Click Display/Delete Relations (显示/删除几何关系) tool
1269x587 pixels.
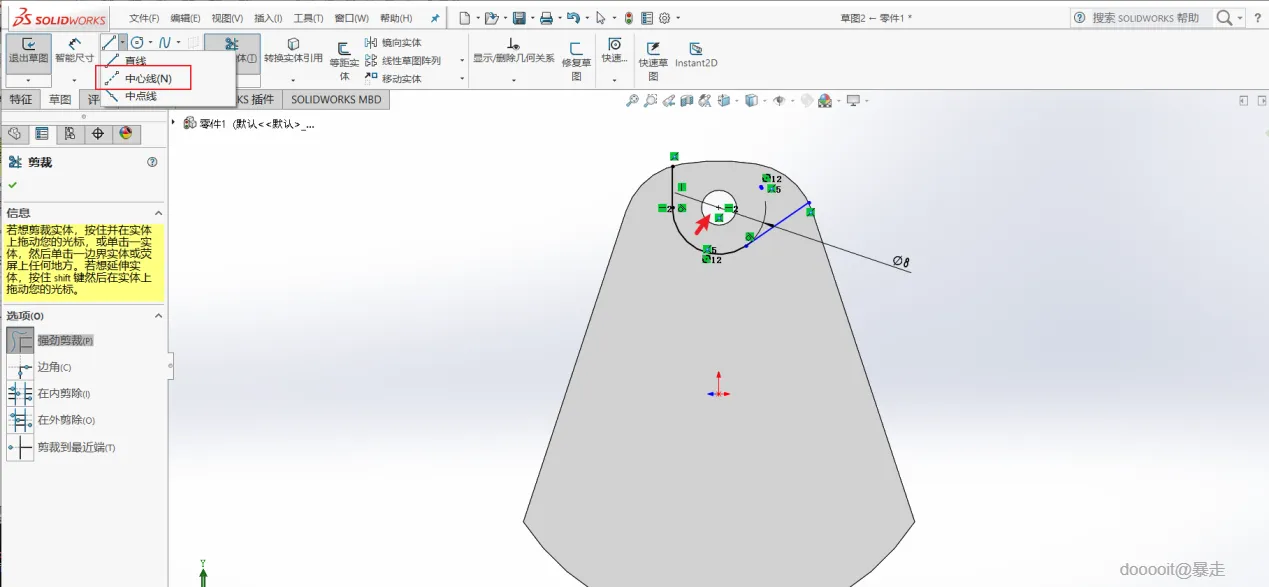[x=513, y=51]
